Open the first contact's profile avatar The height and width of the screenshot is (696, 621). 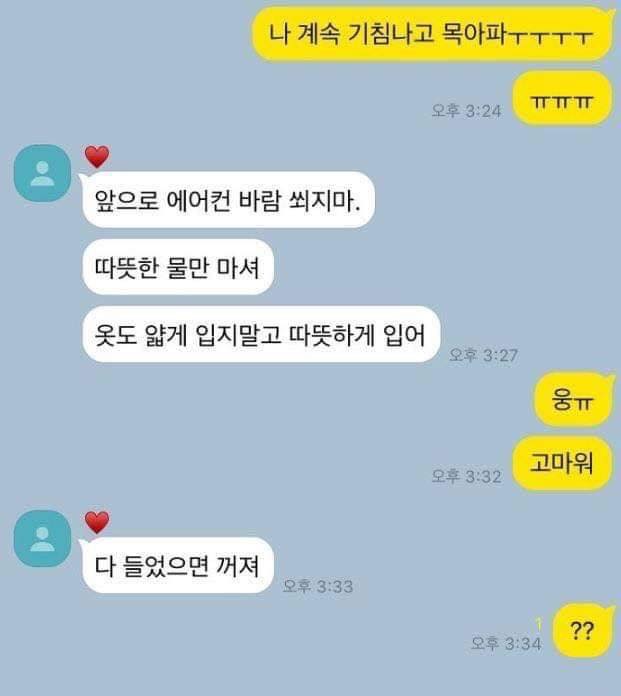pos(42,174)
